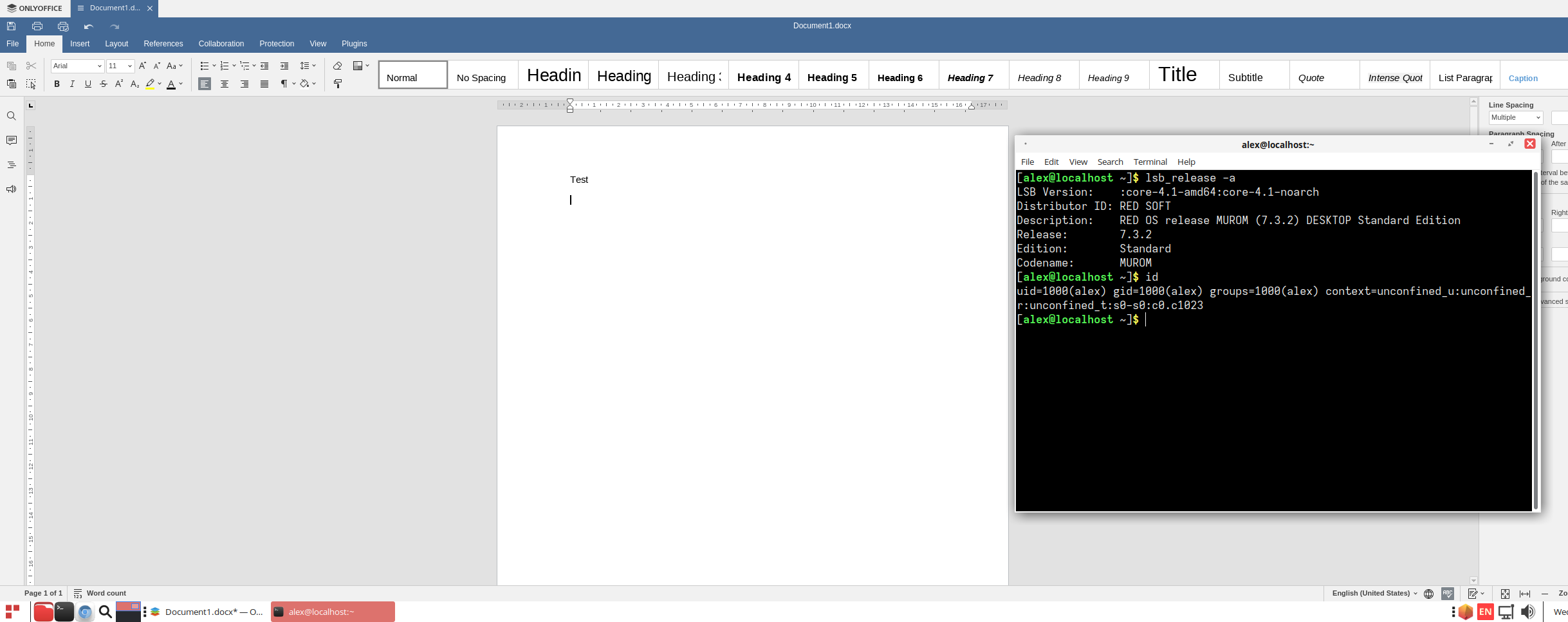The height and width of the screenshot is (622, 1568).
Task: Open the Change Case Aa dropdown
Action: pyautogui.click(x=175, y=66)
